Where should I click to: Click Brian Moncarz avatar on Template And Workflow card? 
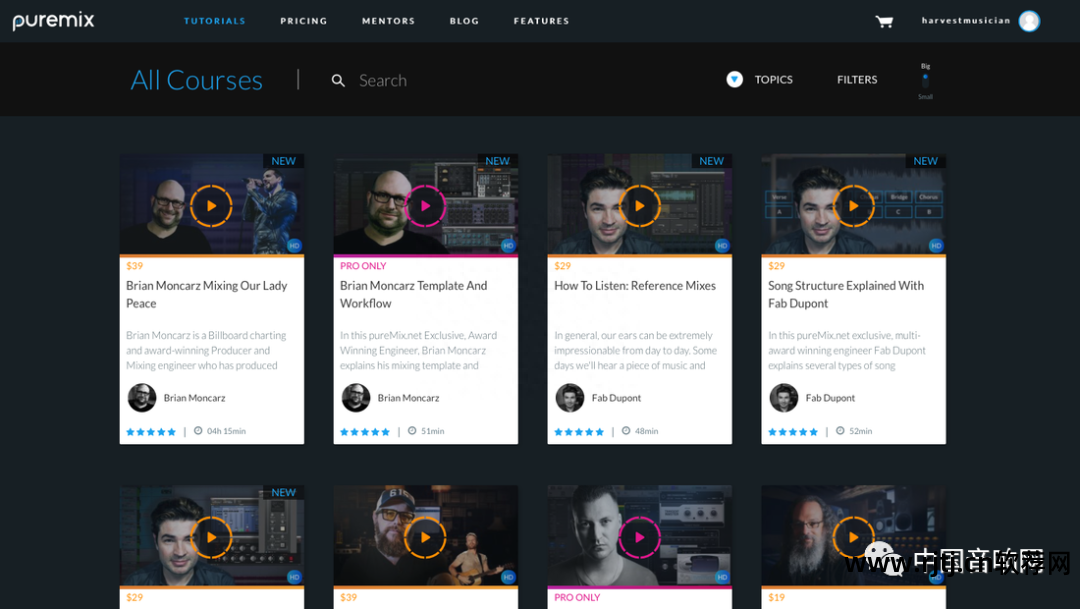tap(356, 398)
